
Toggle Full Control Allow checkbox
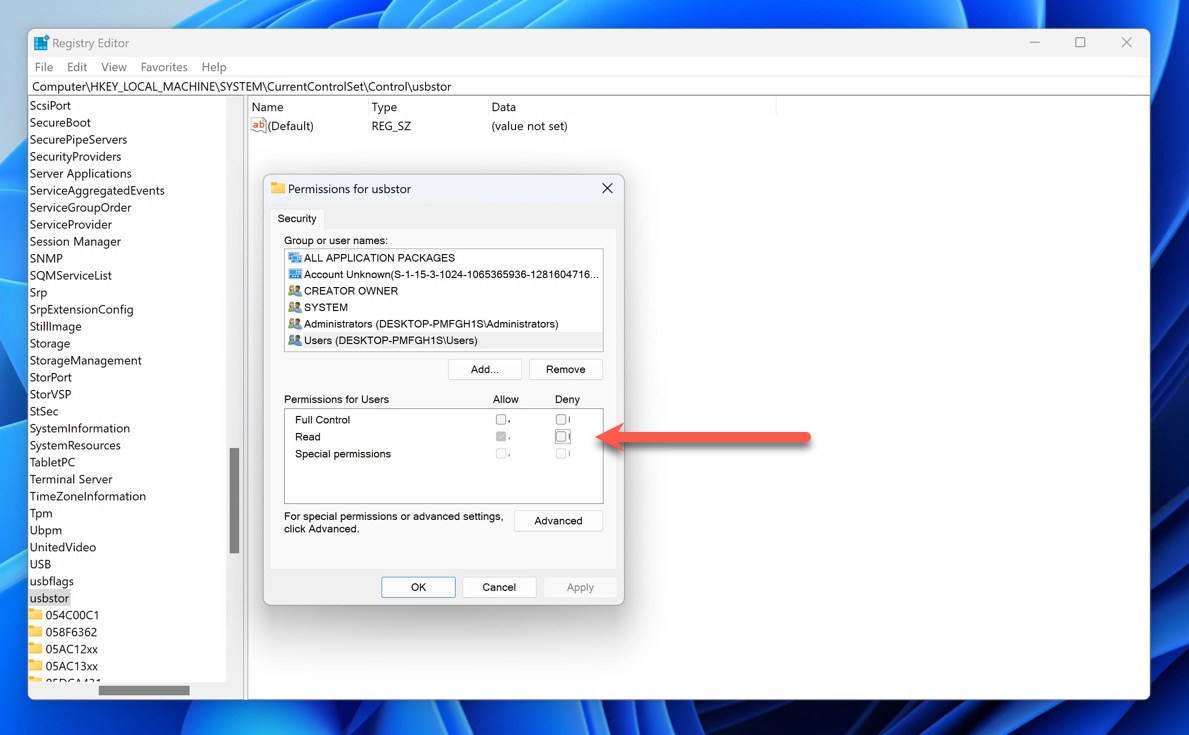click(x=500, y=419)
